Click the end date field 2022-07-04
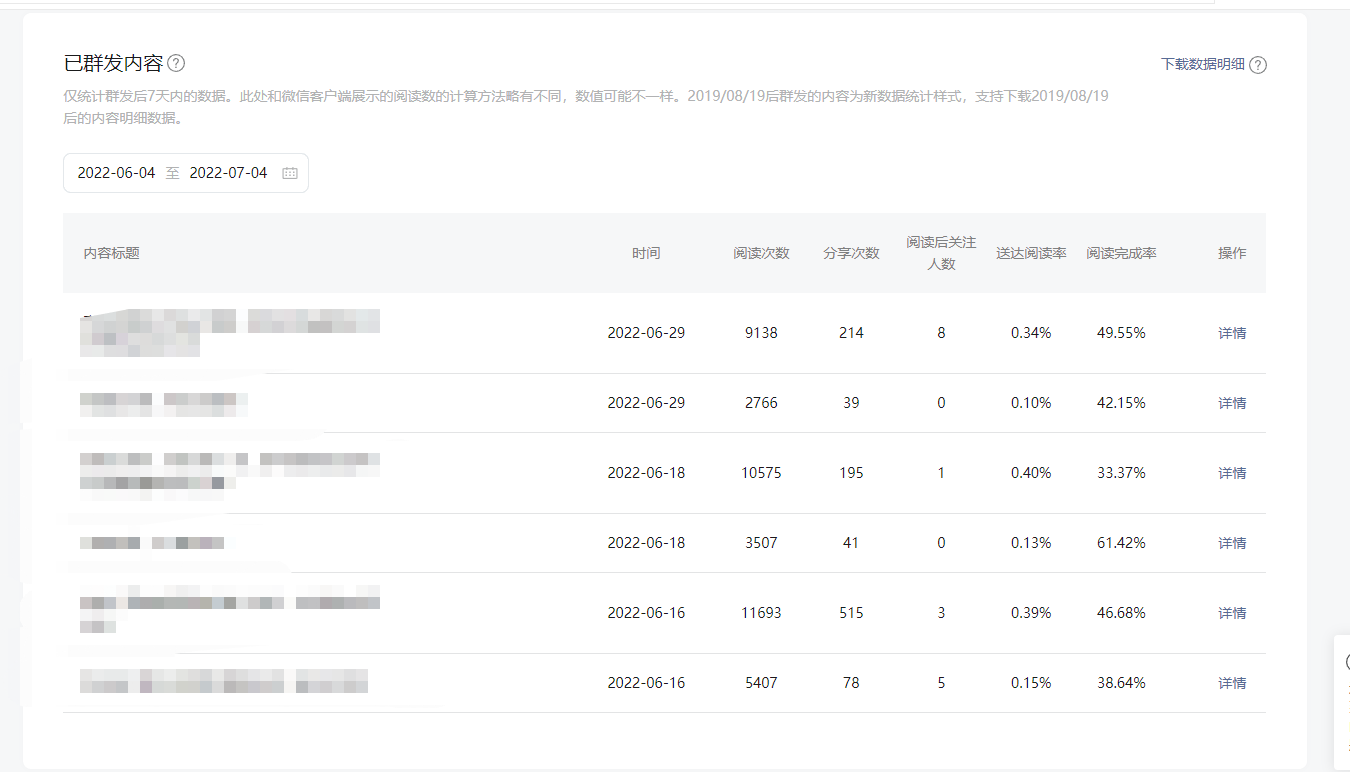 (x=228, y=173)
